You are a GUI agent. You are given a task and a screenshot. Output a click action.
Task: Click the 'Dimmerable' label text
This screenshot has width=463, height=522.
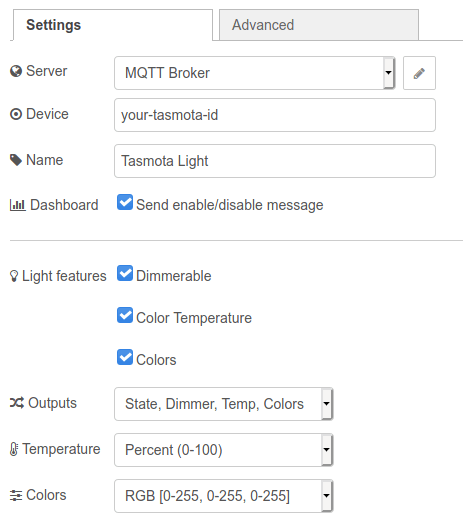click(x=174, y=276)
